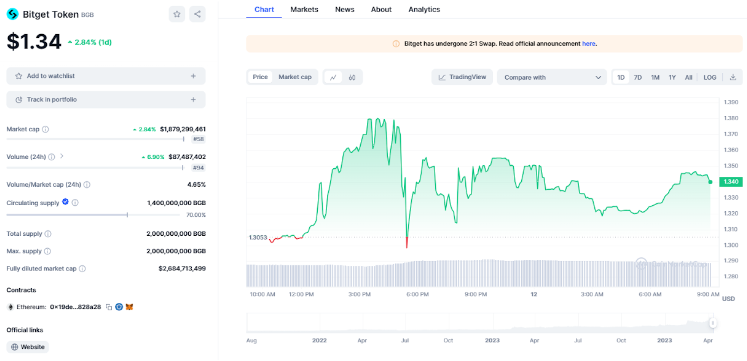Click the 70.00% circulating percentage
Image resolution: width=747 pixels, height=361 pixels.
[196, 215]
